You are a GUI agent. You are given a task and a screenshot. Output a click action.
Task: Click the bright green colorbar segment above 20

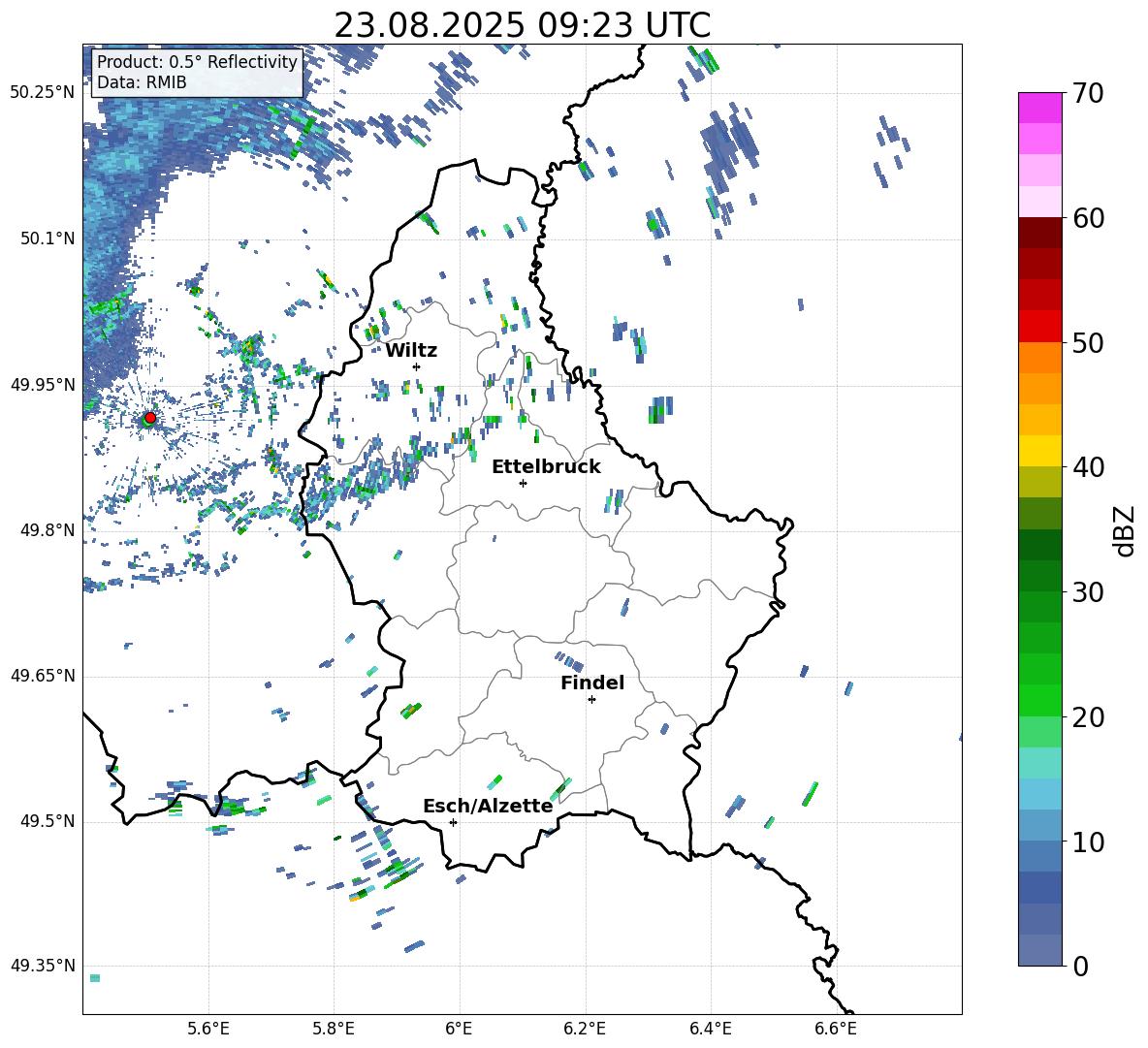pos(1039,700)
